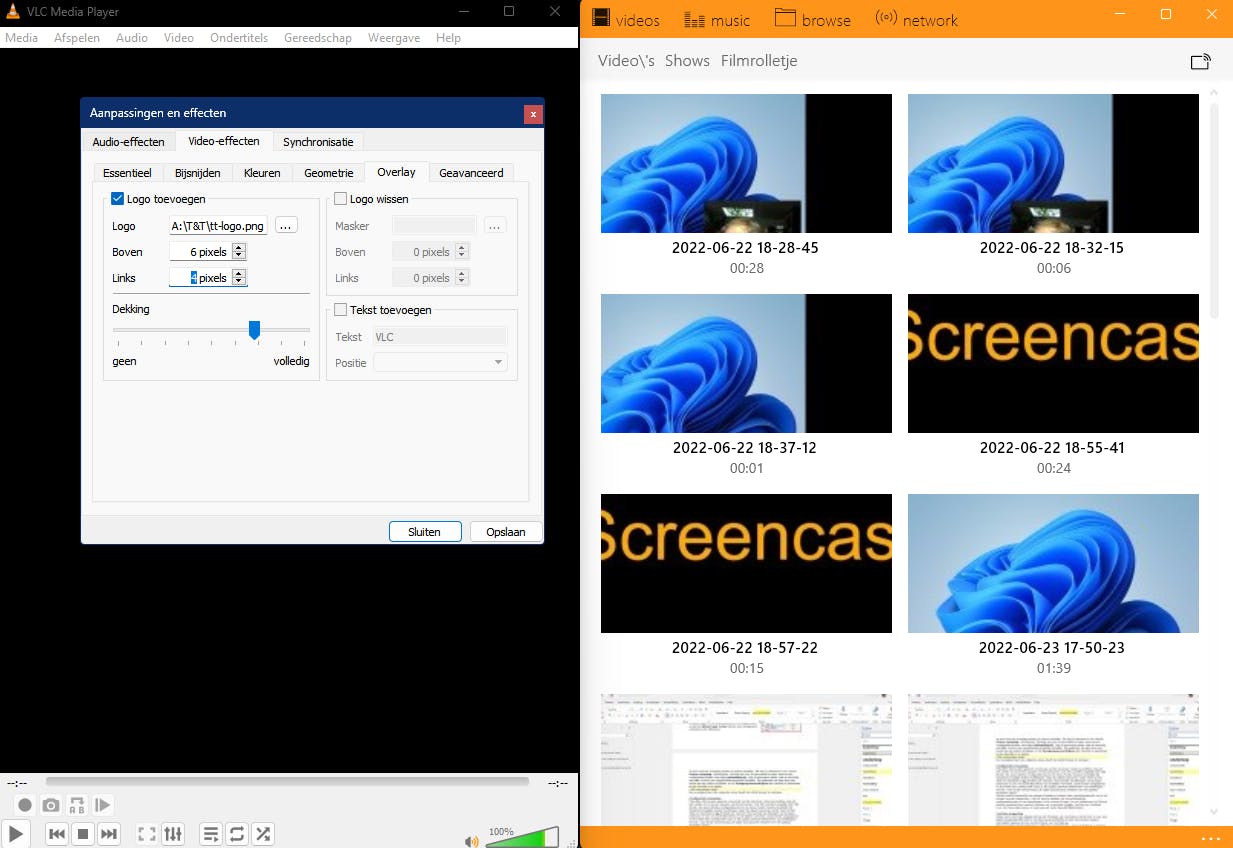1233x848 pixels.
Task: Open the Help menu
Action: (x=449, y=38)
